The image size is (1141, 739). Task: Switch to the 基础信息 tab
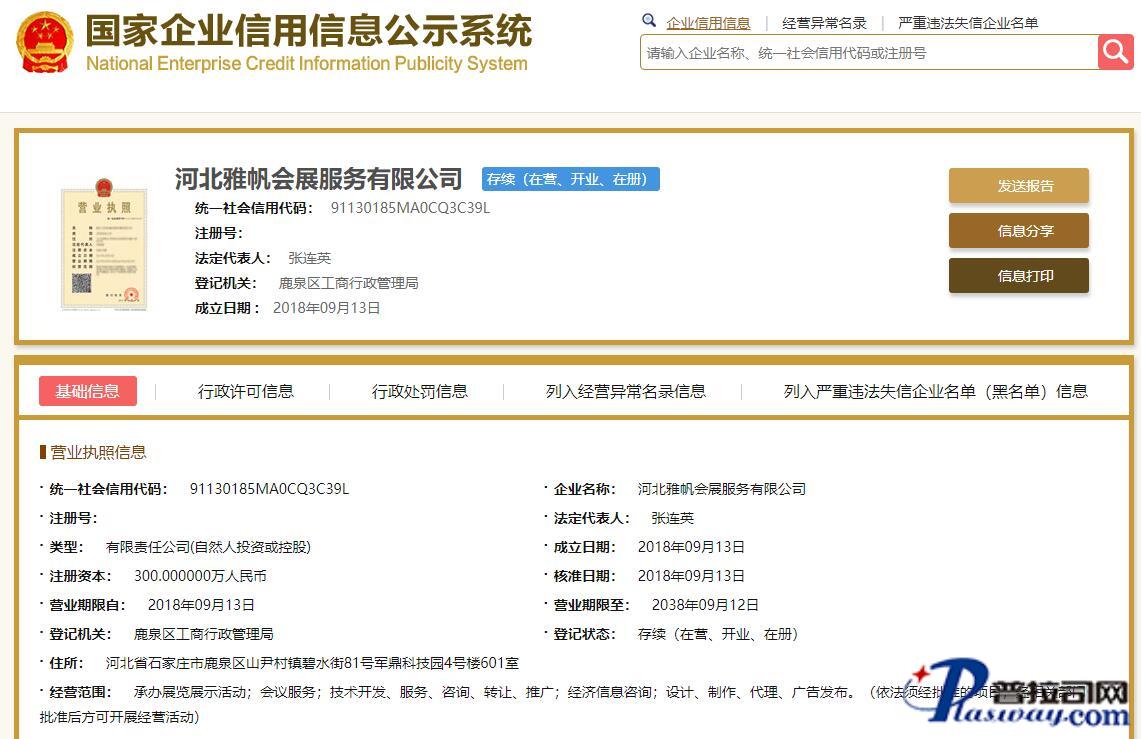point(88,391)
